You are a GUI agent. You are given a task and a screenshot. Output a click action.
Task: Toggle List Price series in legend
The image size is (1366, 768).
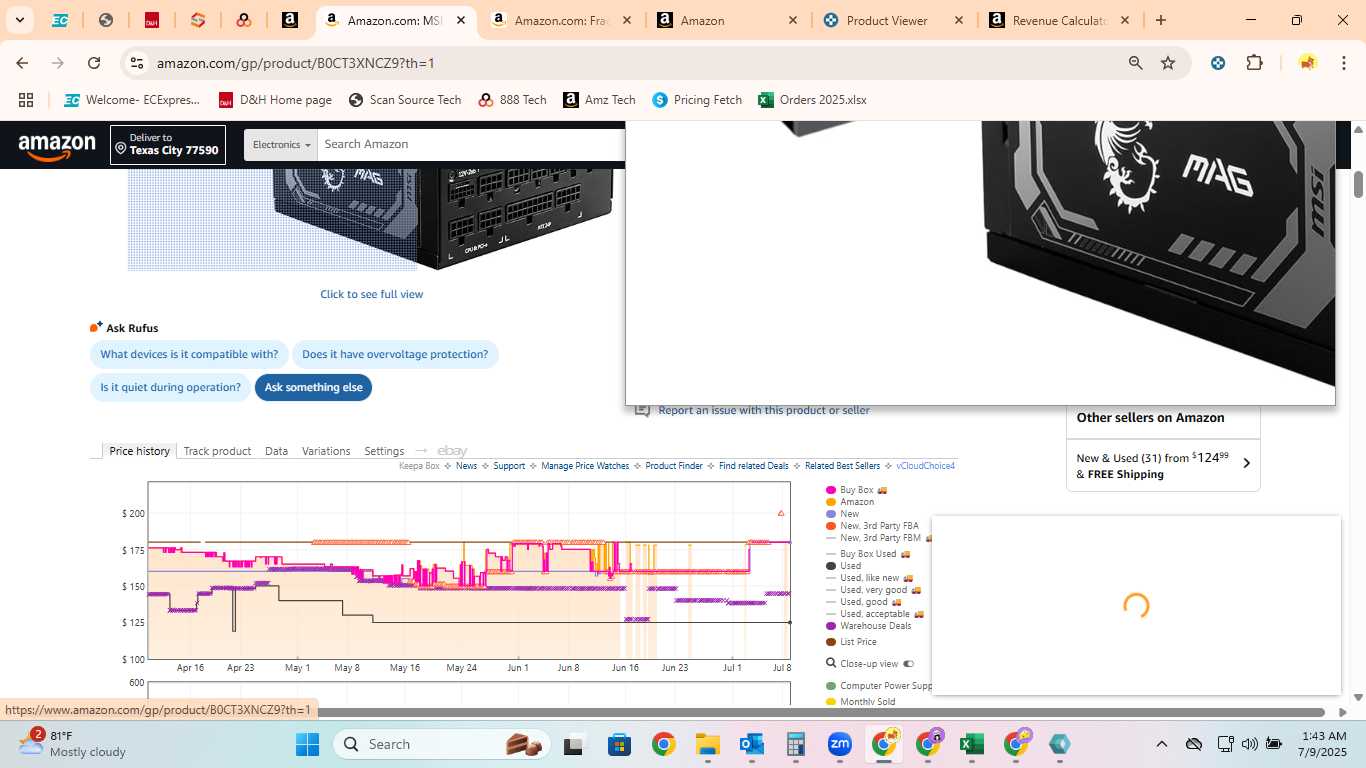click(x=851, y=642)
